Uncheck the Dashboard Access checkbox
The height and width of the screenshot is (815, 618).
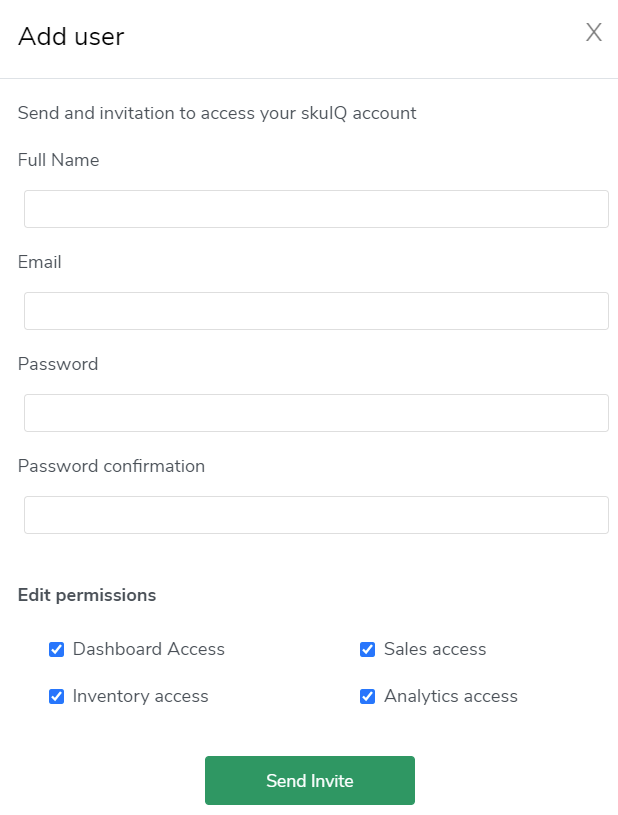pos(57,650)
